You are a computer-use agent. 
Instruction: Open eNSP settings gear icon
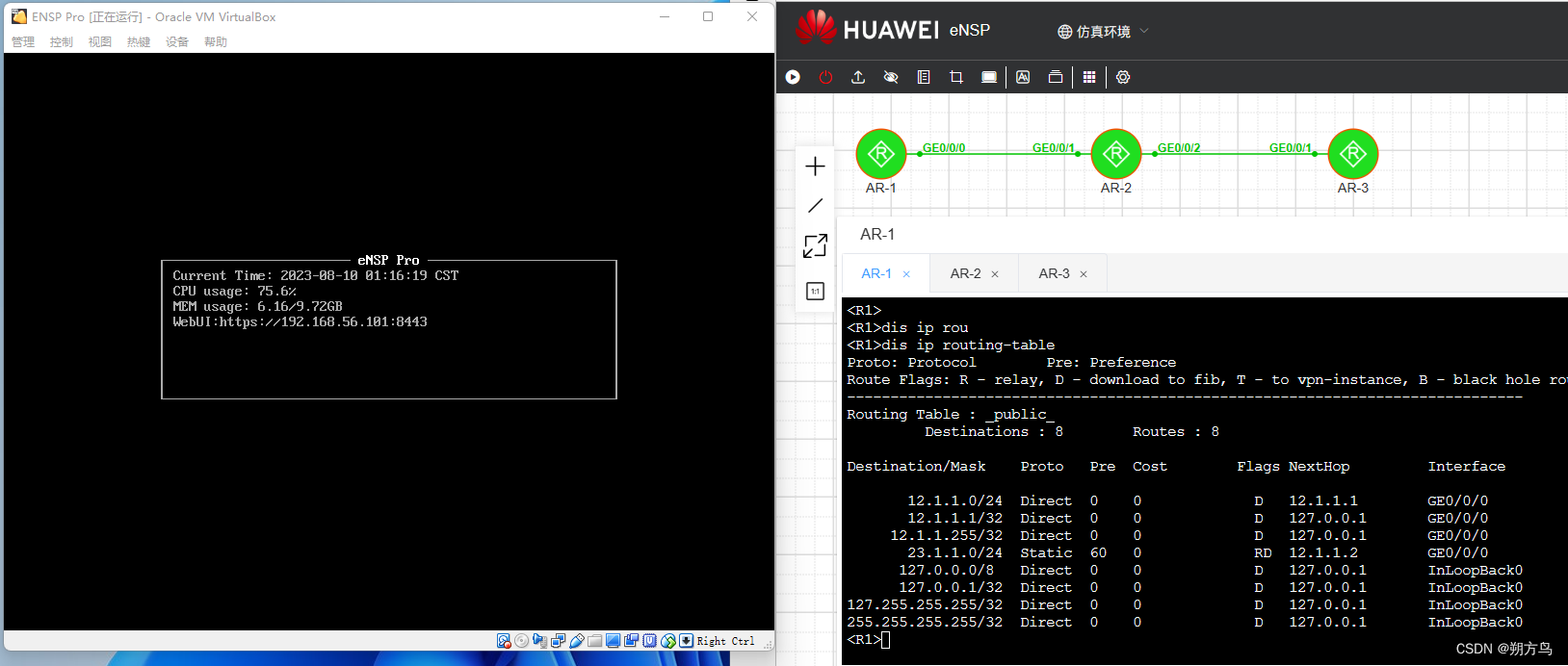pos(1123,77)
